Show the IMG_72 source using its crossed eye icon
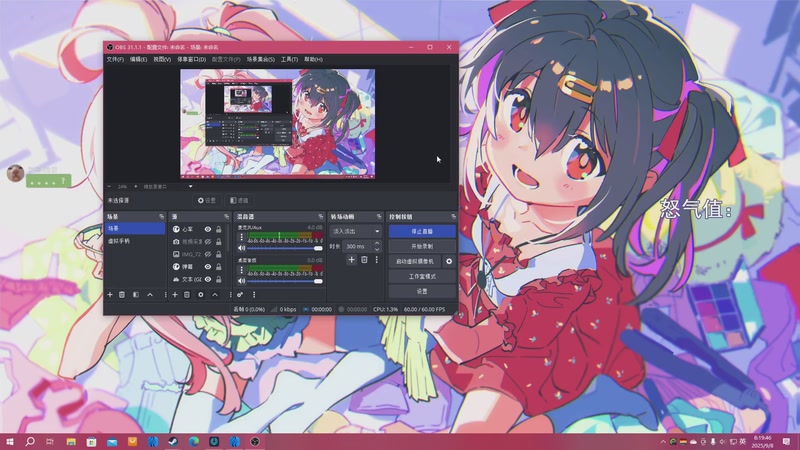 (208, 254)
